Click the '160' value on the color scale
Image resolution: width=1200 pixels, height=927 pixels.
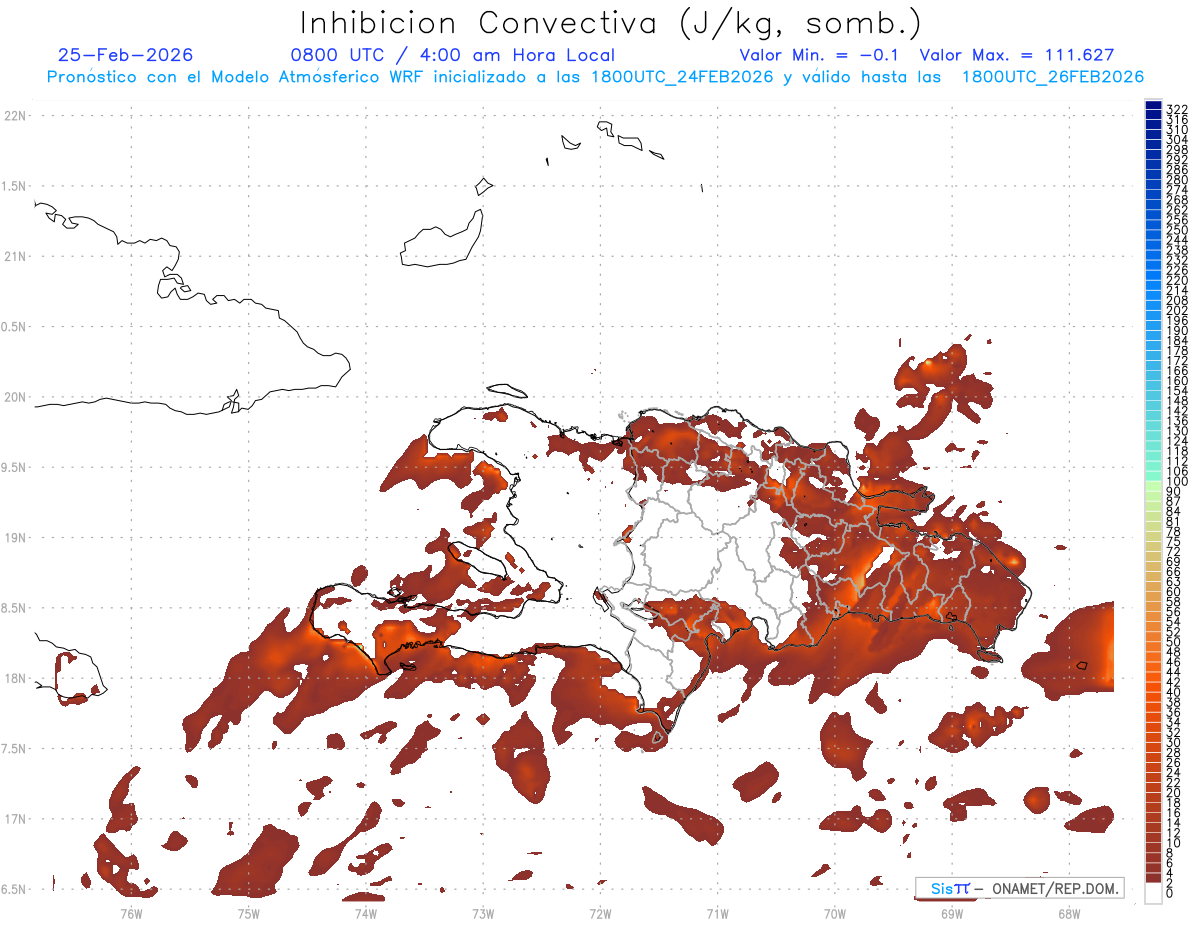pos(1177,381)
